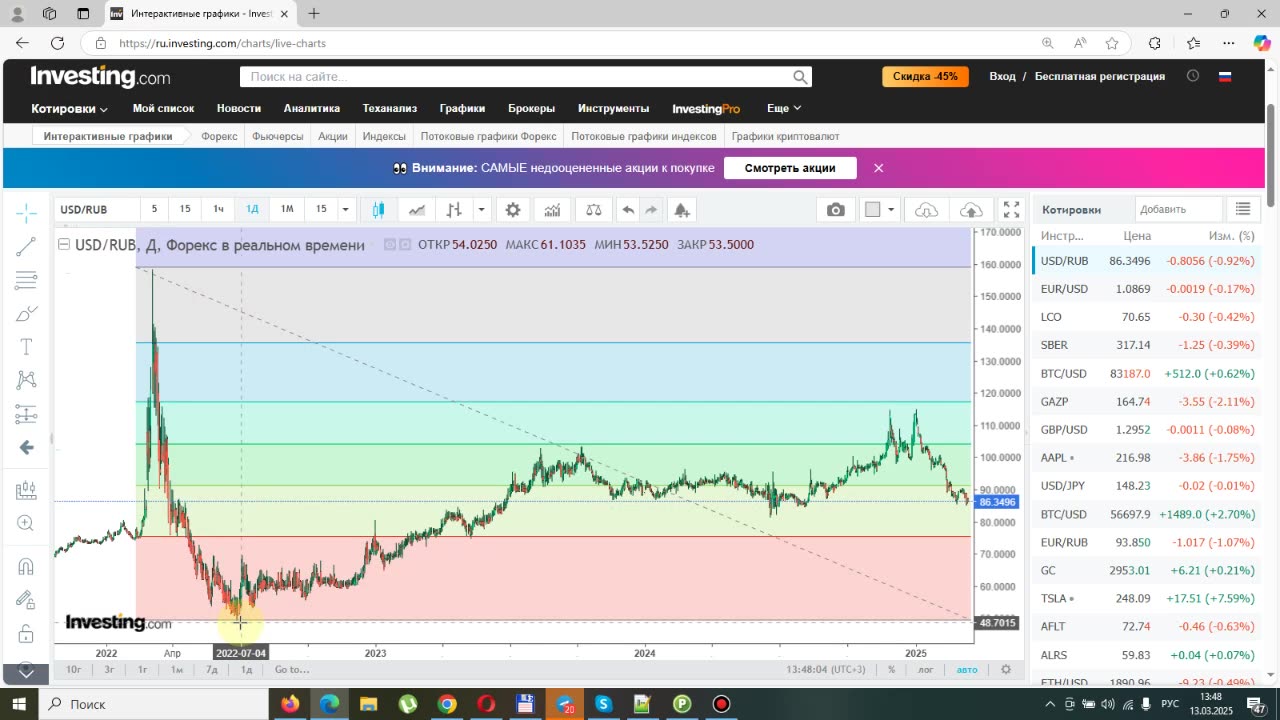The height and width of the screenshot is (720, 1280).
Task: Switch to area chart style
Action: tap(416, 210)
